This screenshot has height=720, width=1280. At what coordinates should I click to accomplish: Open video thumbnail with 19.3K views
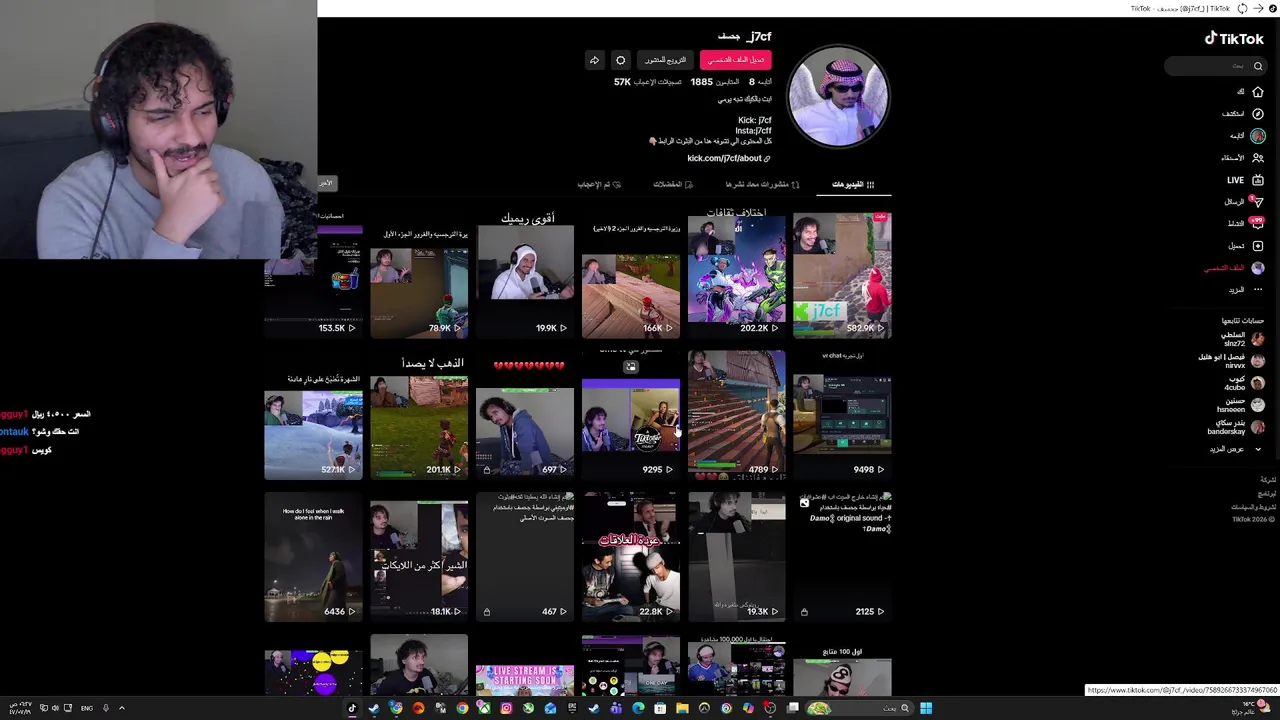736,557
